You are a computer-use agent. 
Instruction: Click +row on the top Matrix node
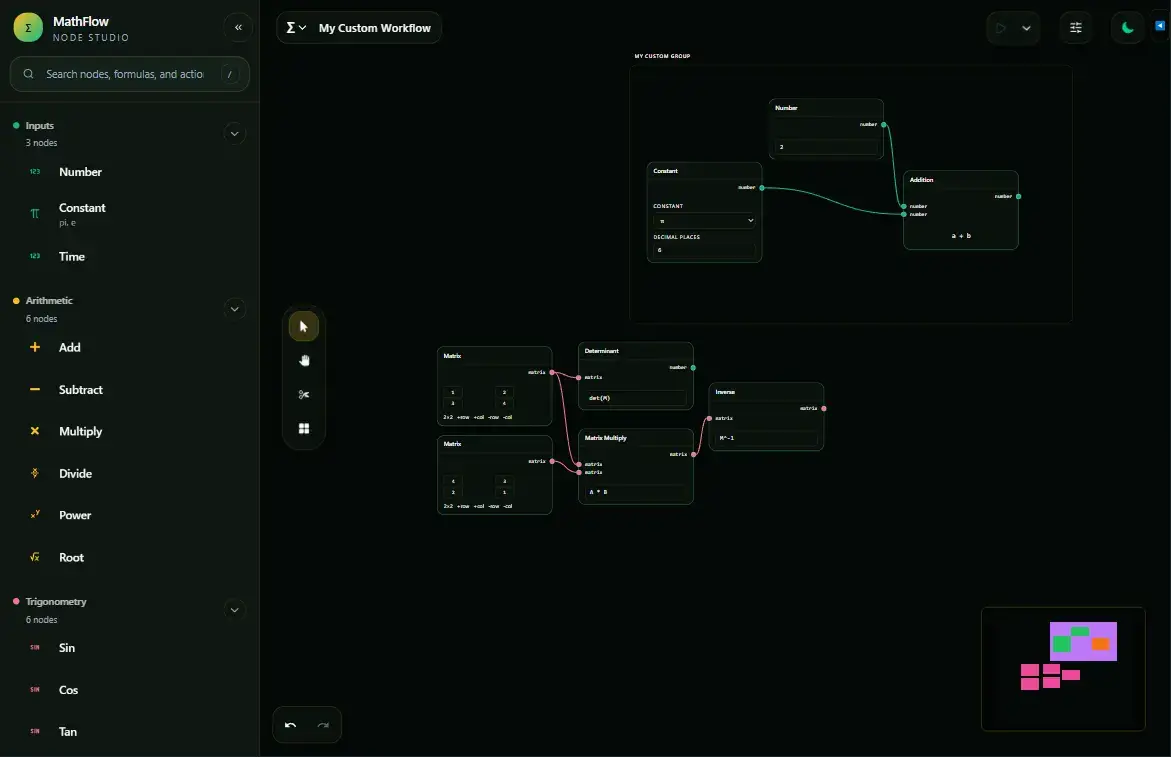[463, 417]
